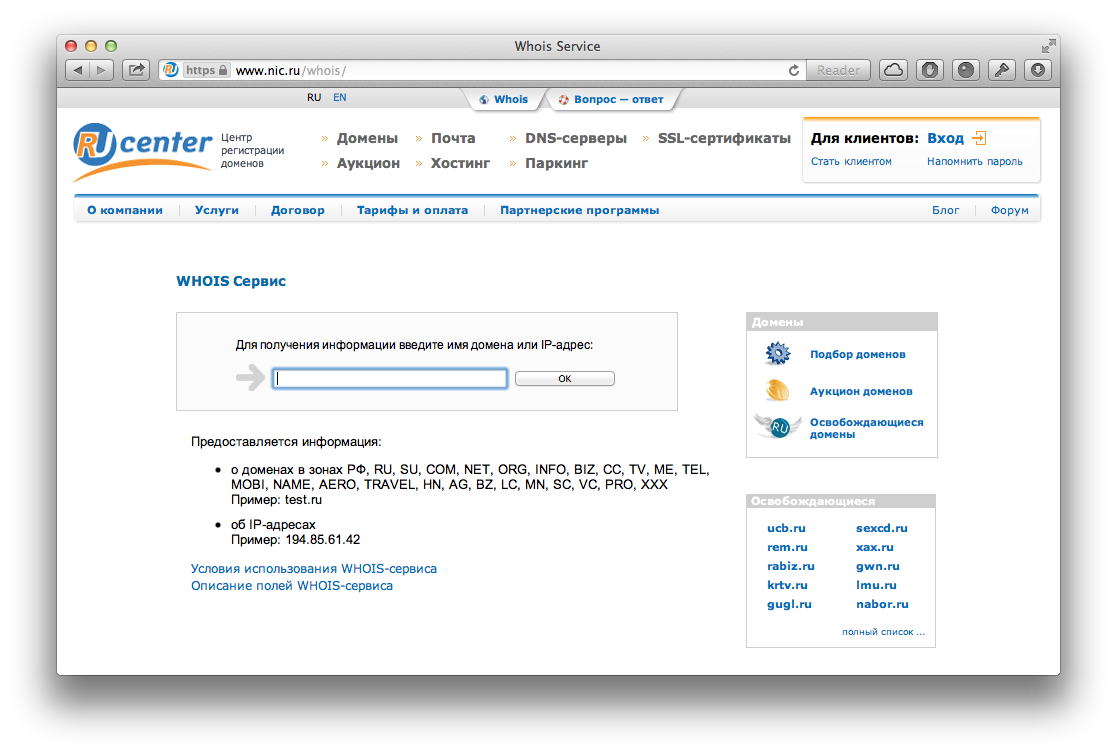Click into the domain name input field
Screen dimensions: 1117x754
390,379
